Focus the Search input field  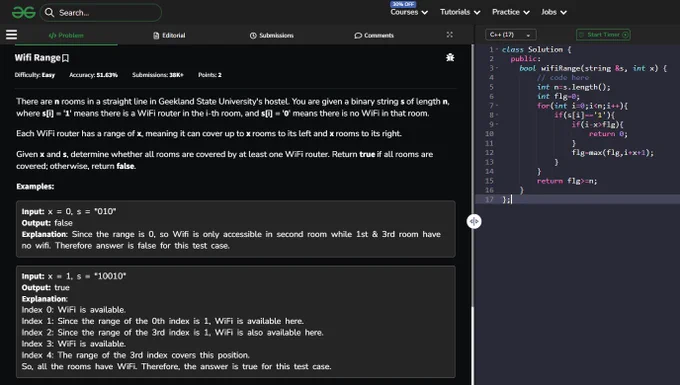coord(101,13)
